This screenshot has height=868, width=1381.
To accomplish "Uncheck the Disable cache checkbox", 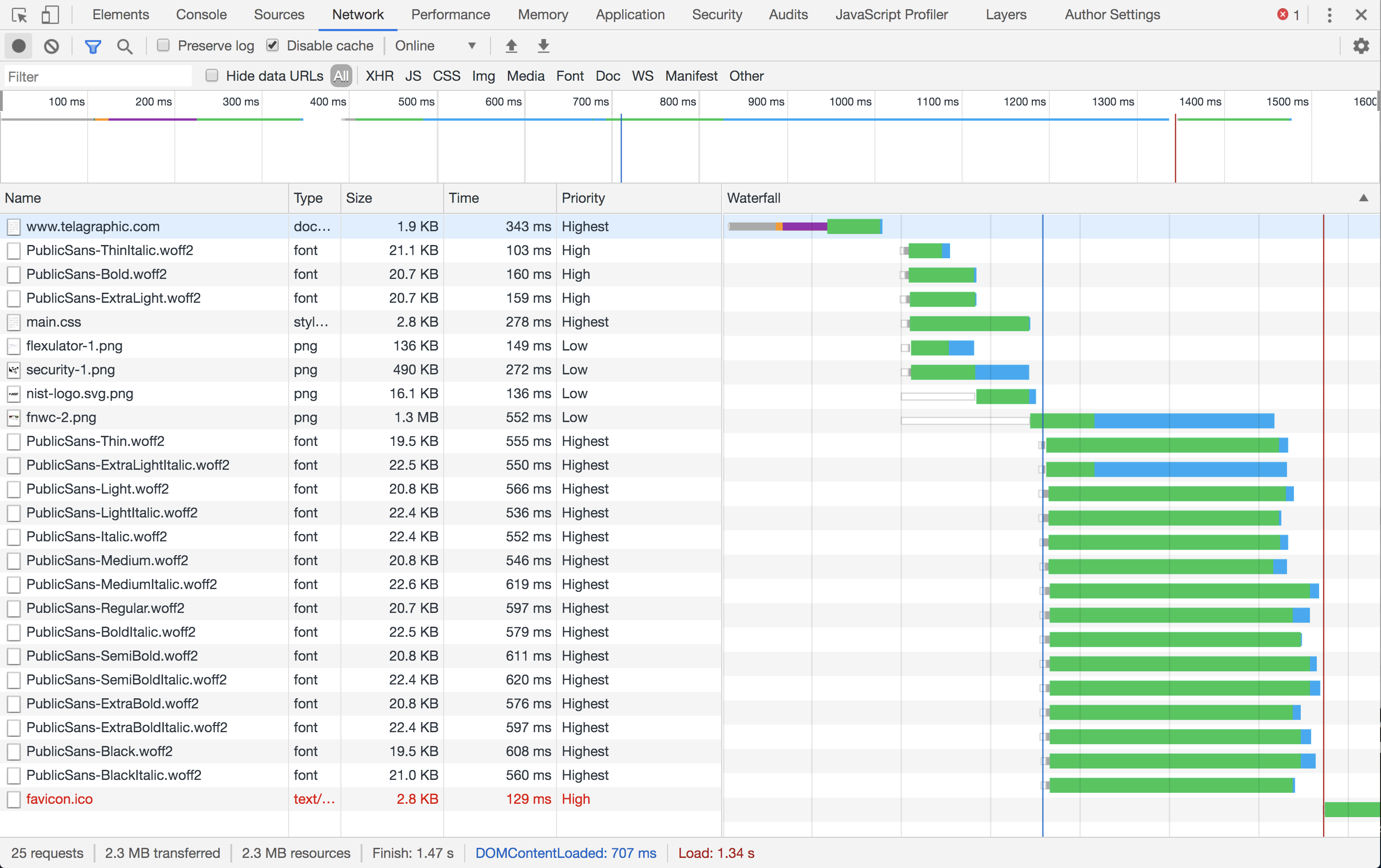I will tap(273, 45).
